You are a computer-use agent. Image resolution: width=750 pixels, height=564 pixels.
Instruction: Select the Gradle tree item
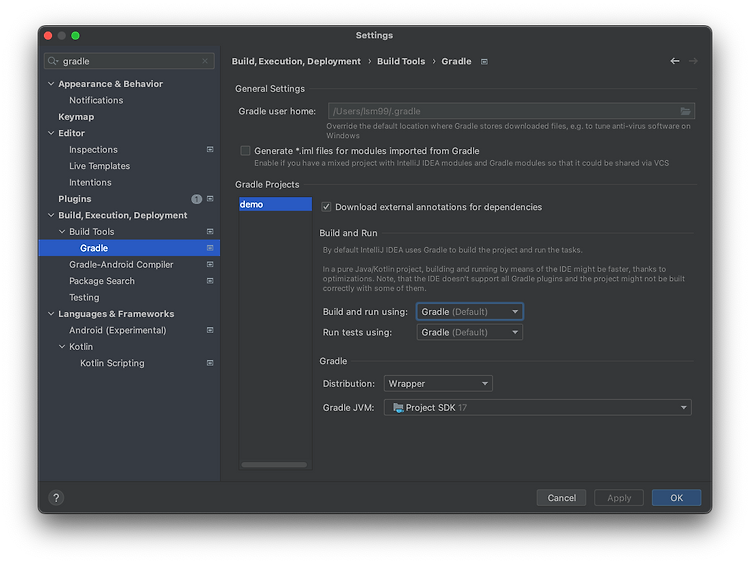(129, 248)
